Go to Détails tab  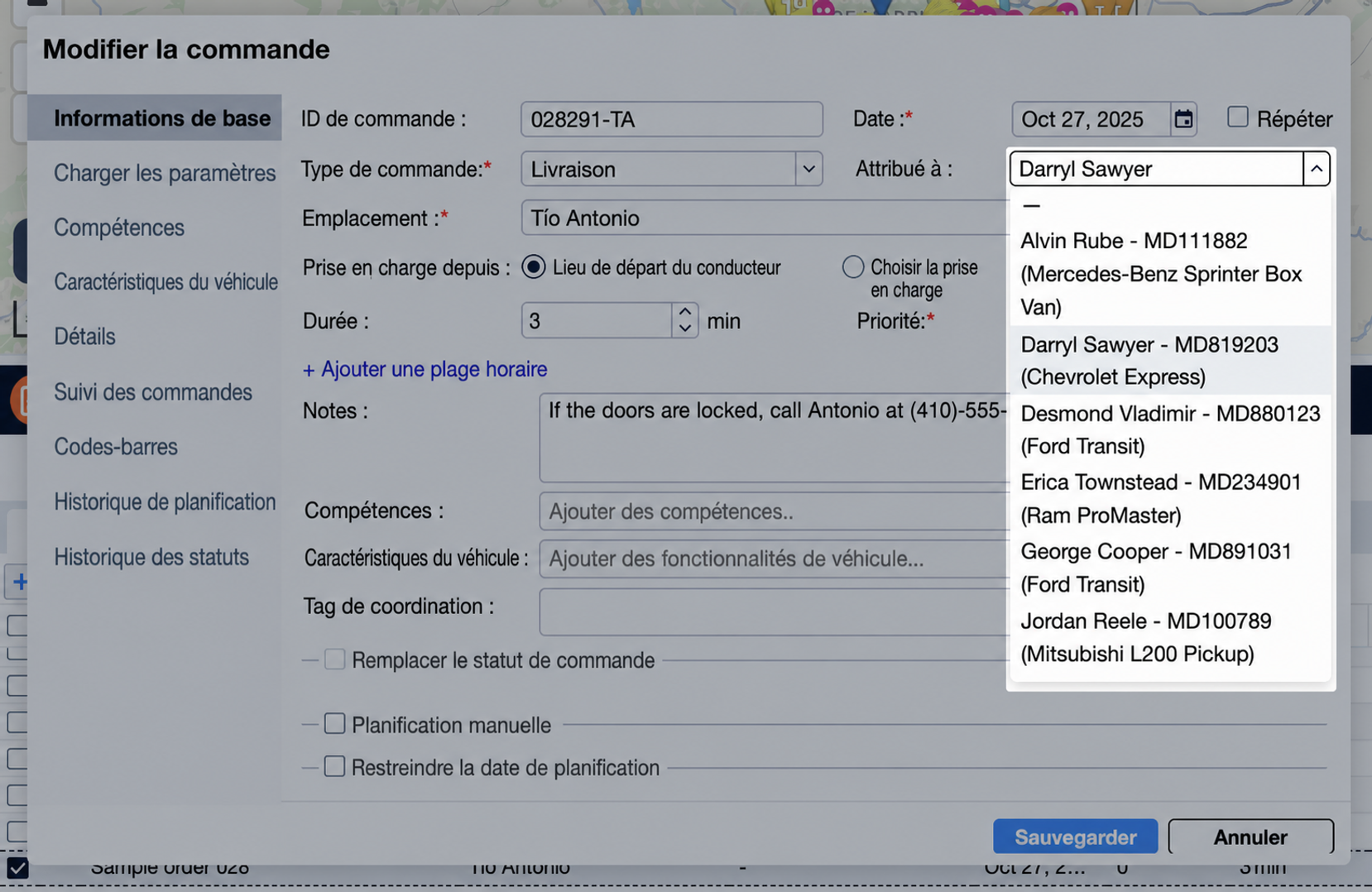coord(84,337)
